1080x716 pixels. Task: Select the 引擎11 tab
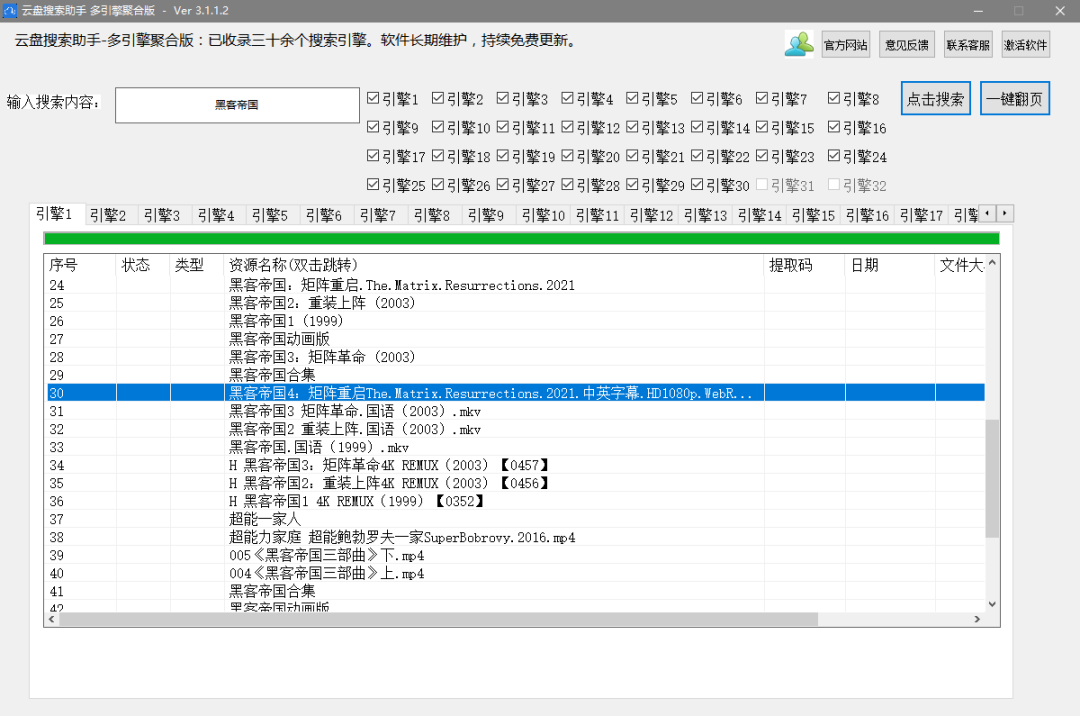click(x=597, y=215)
